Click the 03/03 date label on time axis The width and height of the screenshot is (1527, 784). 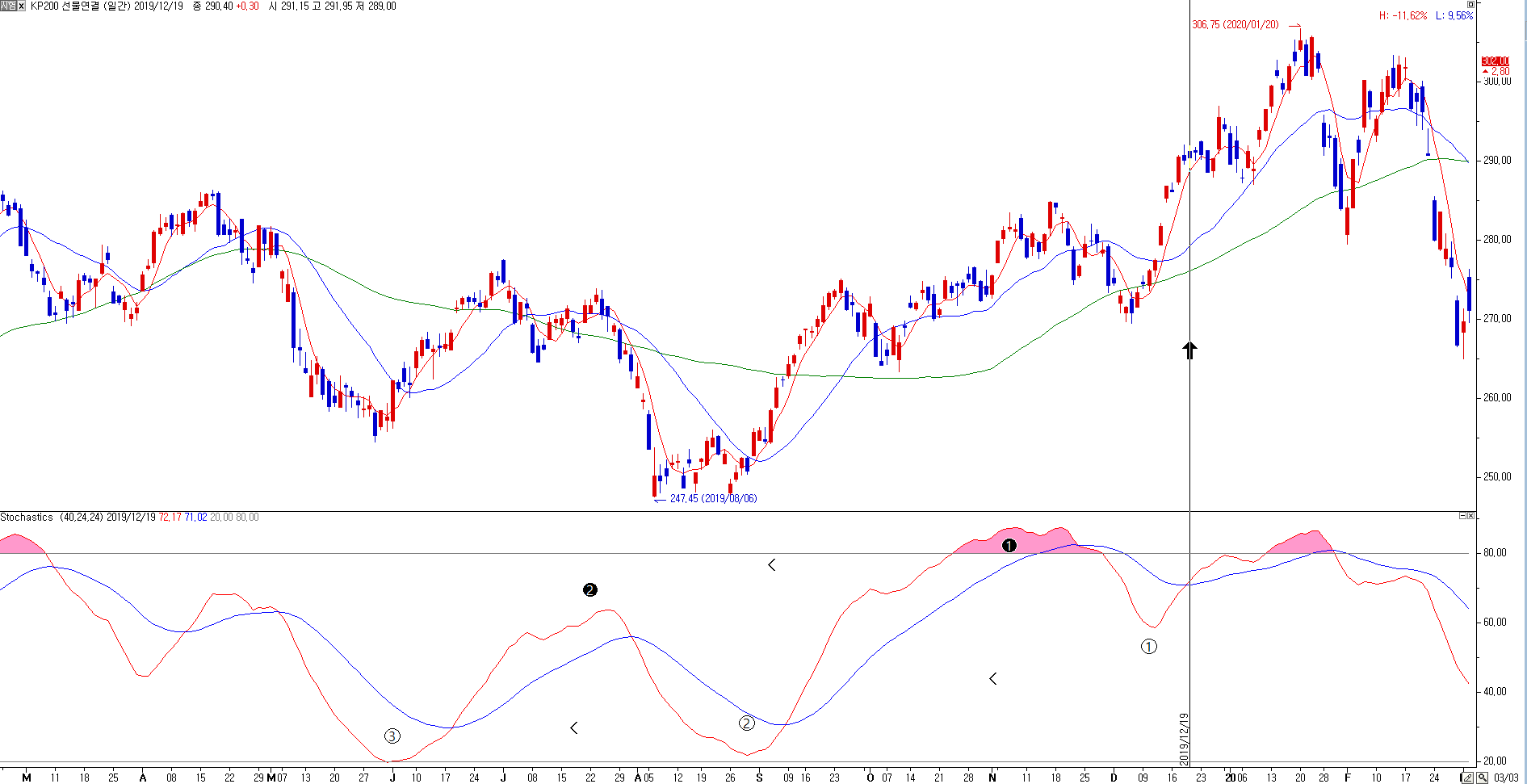[x=1506, y=778]
